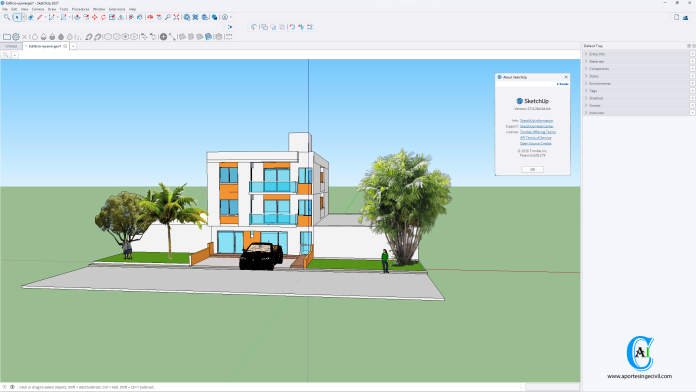The image size is (696, 392).
Task: Open the Open Source Credits link
Action: tap(535, 143)
